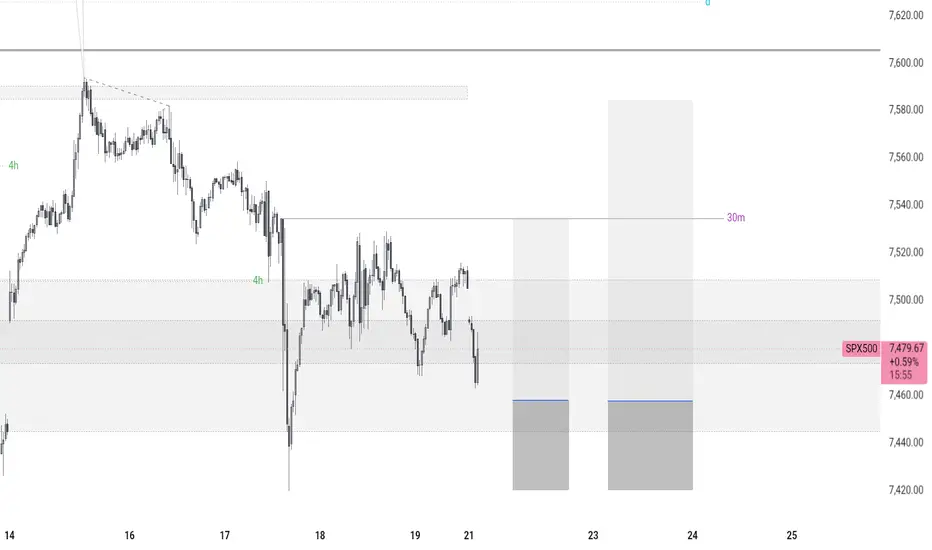Click date 14 on time axis
The height and width of the screenshot is (550, 932).
(9, 535)
